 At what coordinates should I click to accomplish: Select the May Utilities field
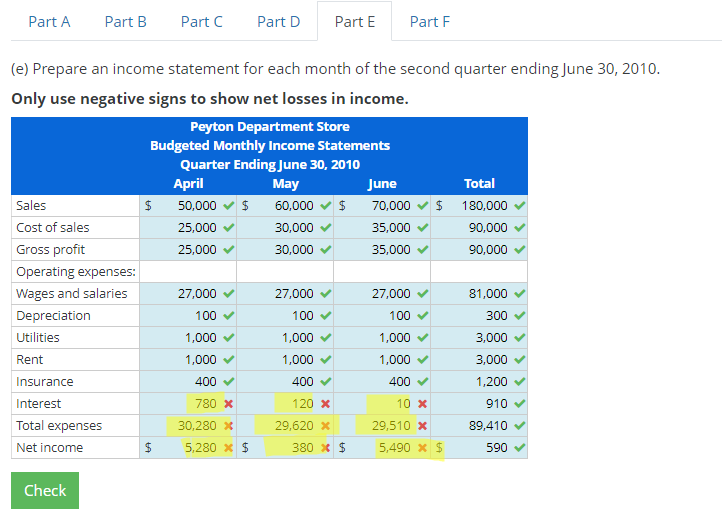[285, 337]
